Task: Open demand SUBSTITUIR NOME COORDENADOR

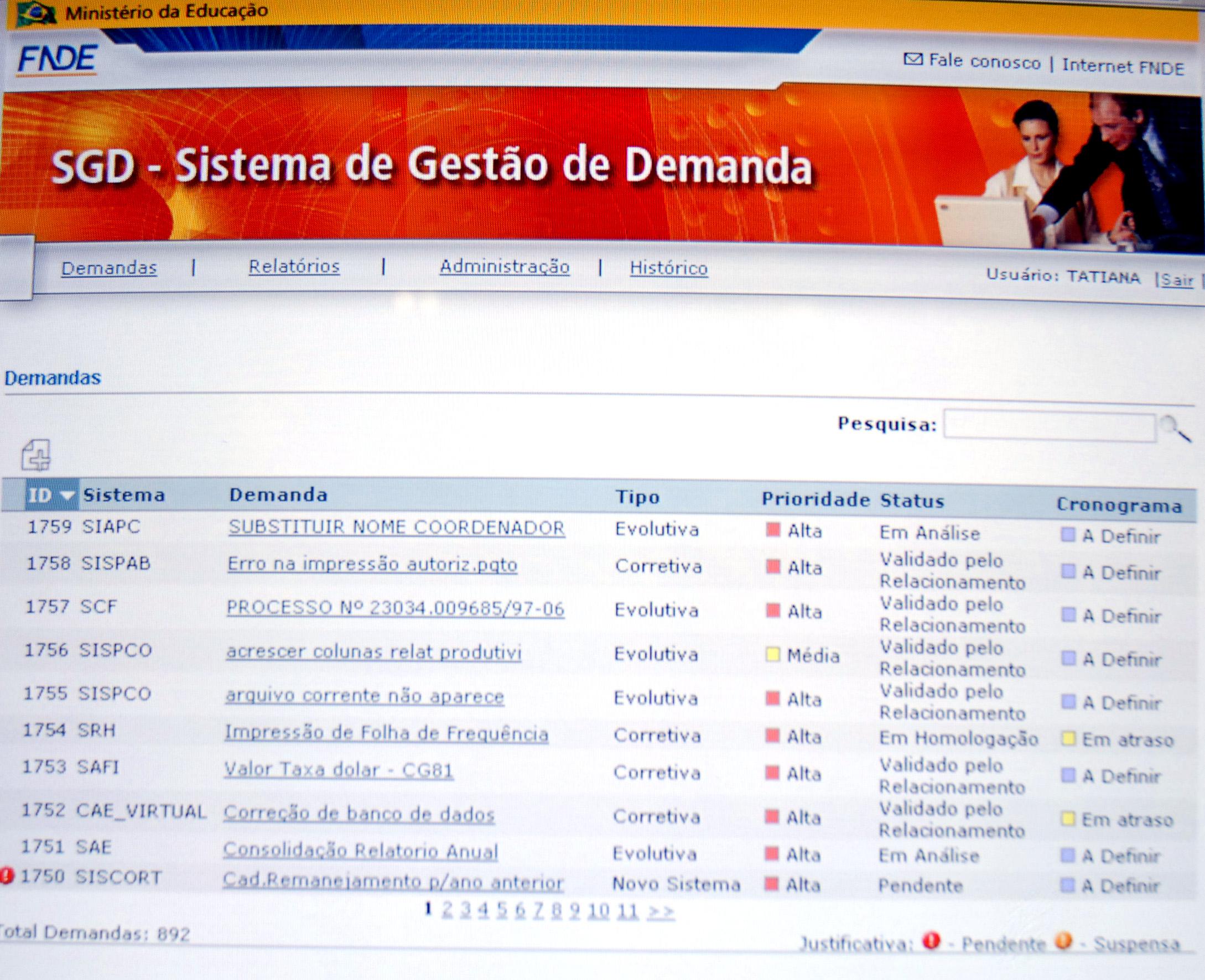Action: click(396, 527)
